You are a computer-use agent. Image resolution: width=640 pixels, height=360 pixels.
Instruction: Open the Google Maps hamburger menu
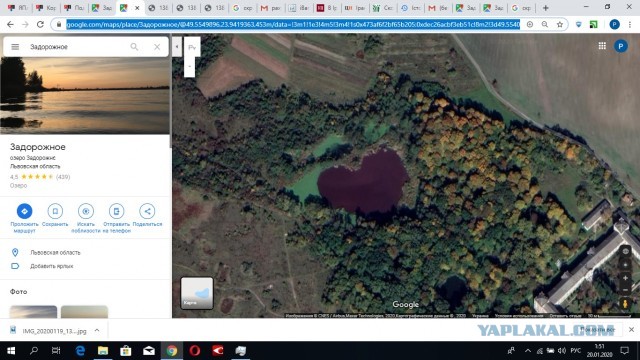click(15, 47)
